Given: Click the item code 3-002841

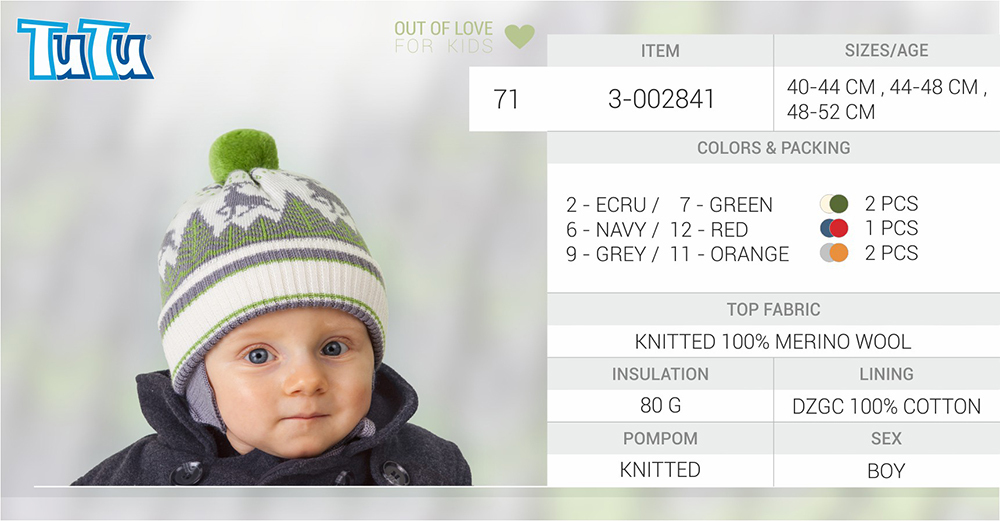Looking at the screenshot, I should pos(661,99).
